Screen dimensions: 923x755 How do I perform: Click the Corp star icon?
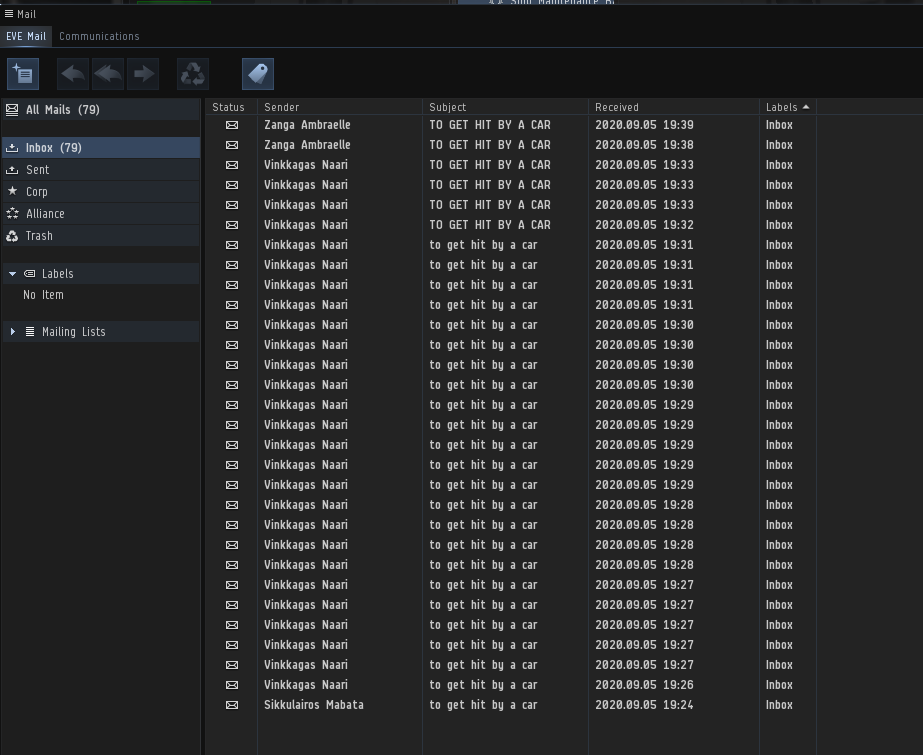(x=12, y=191)
